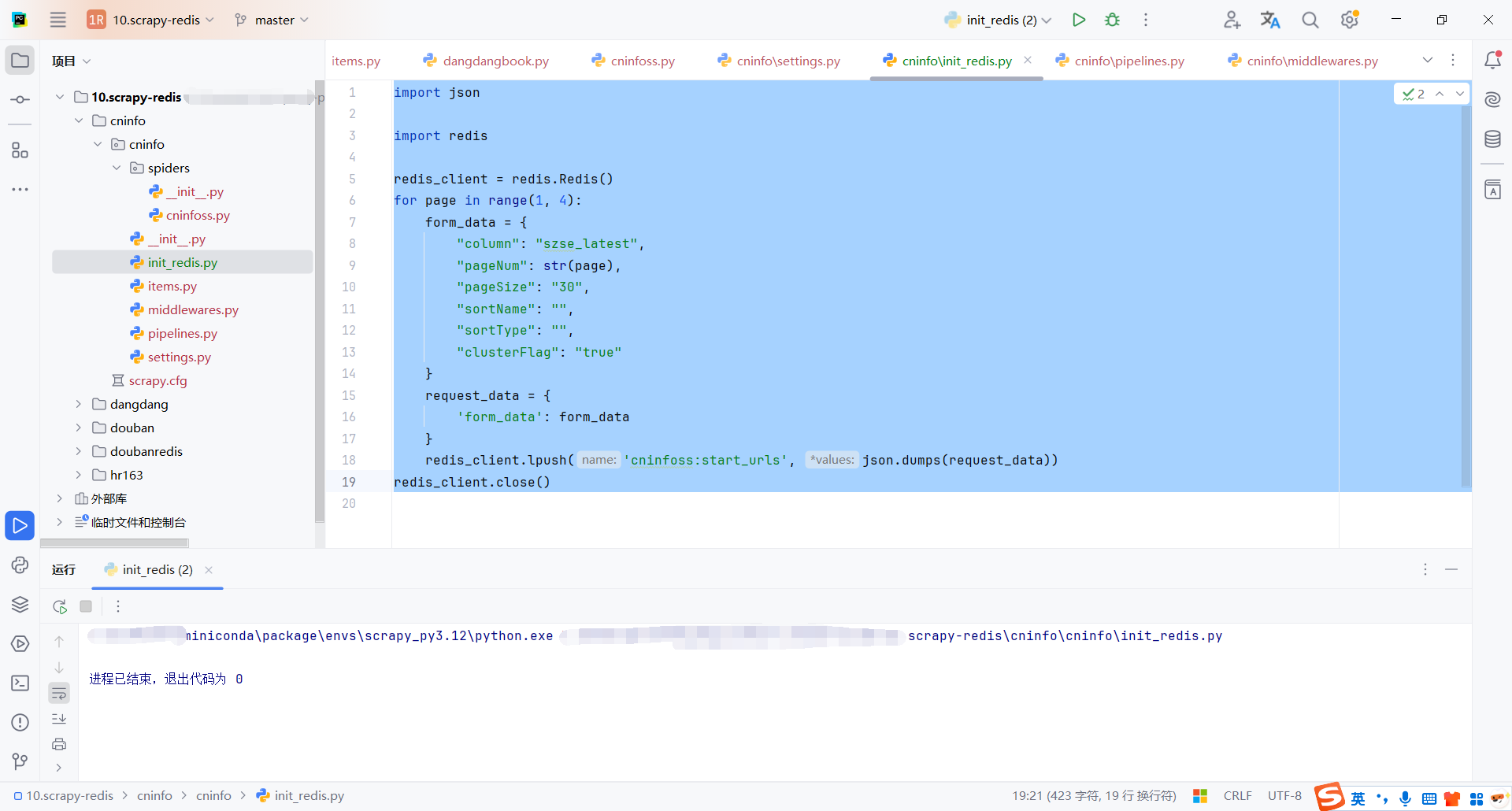Switch to the cninfo\settings.py tab

(779, 61)
